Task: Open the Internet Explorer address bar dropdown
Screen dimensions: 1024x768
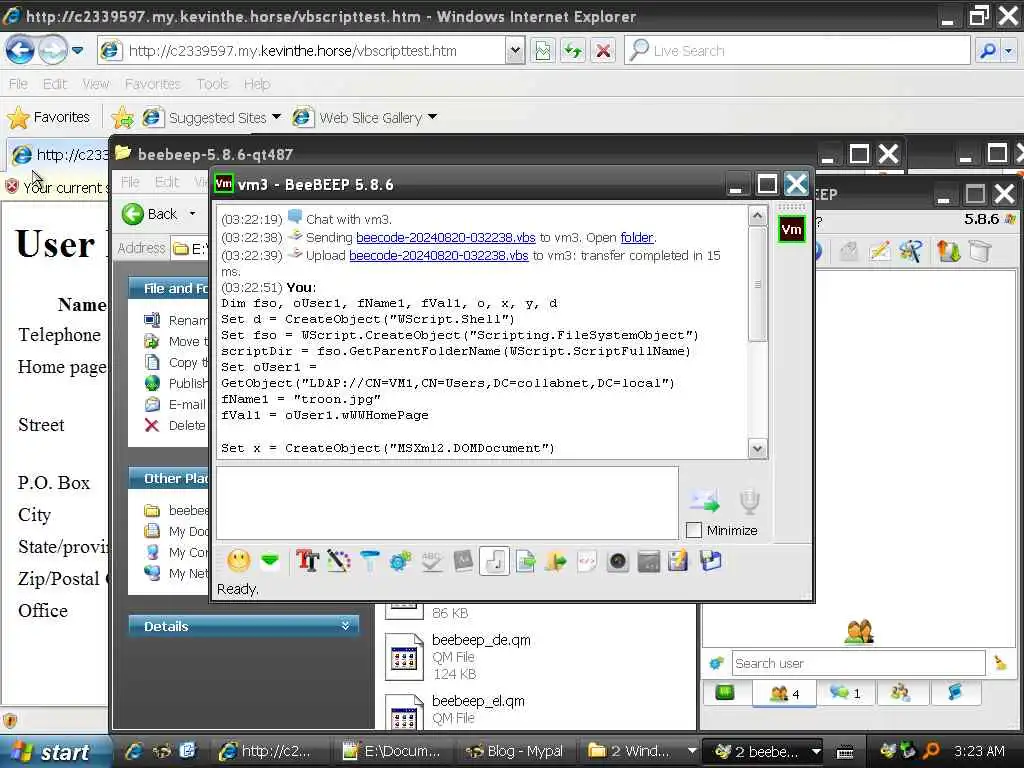Action: point(515,50)
